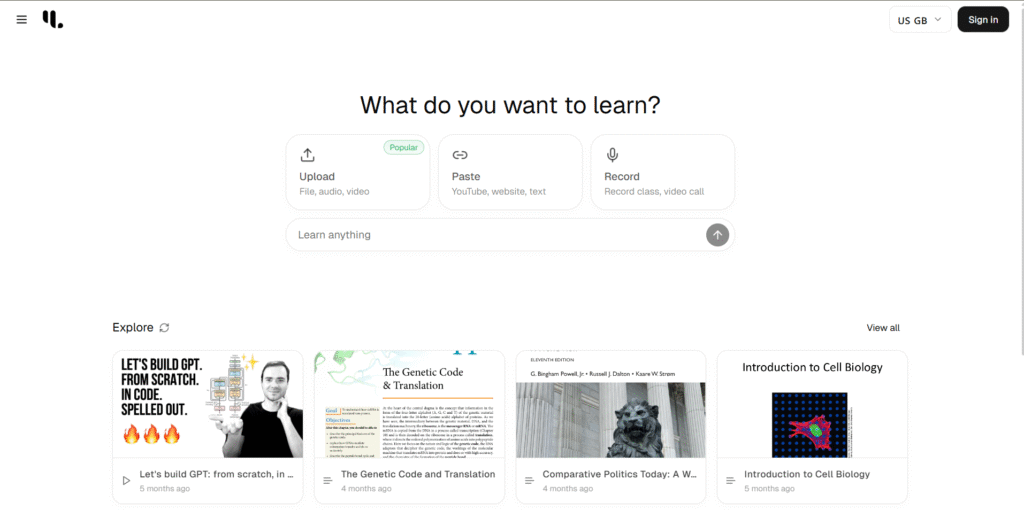
Task: Open the US GB language dropdown
Action: click(920, 20)
